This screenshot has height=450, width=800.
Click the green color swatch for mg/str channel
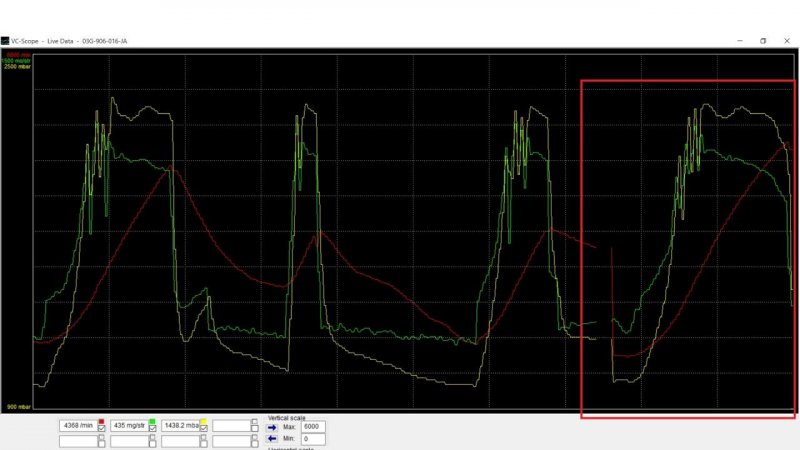pos(152,420)
